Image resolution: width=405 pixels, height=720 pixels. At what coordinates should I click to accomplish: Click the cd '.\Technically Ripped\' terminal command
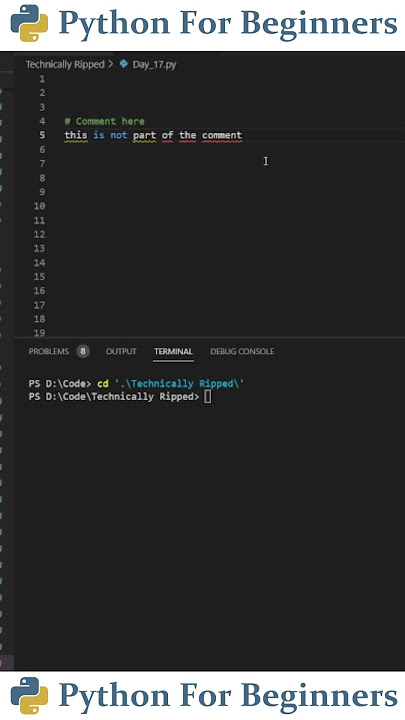(171, 383)
